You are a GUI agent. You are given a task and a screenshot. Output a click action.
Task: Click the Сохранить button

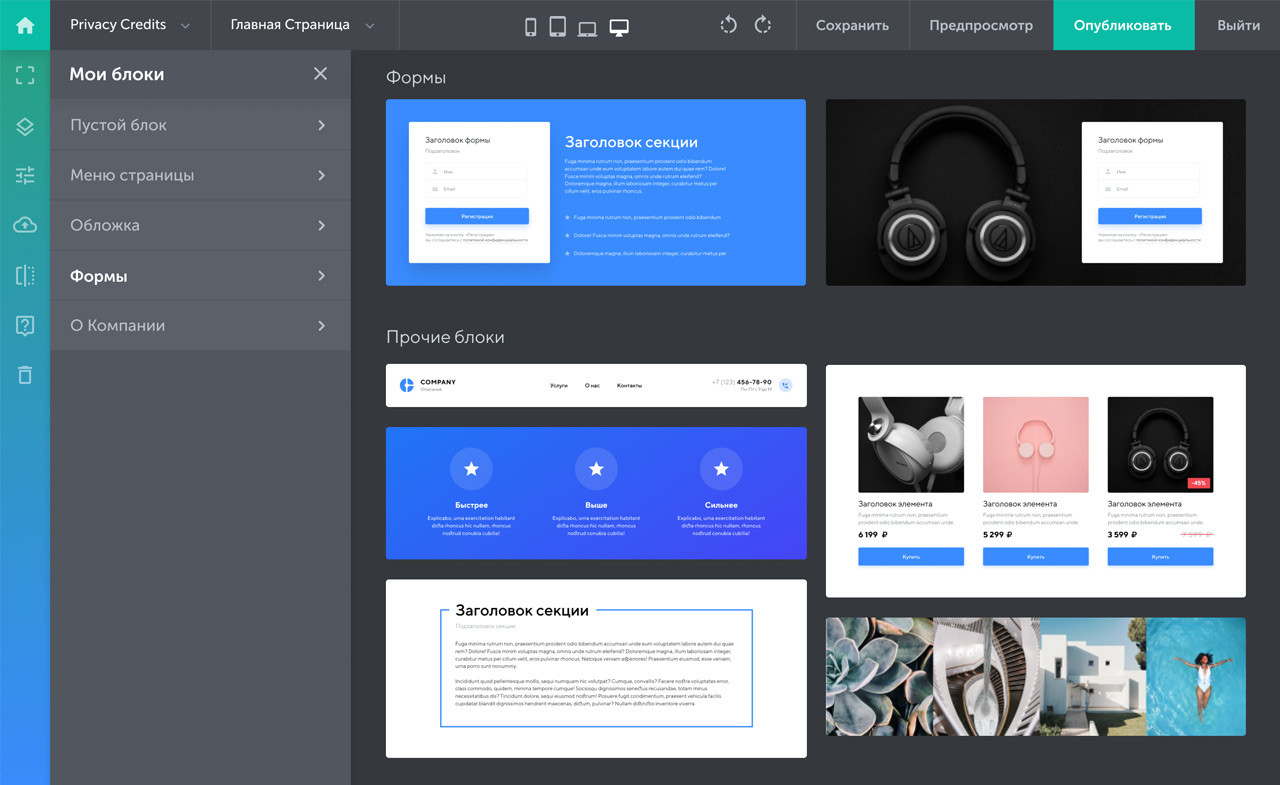coord(852,25)
